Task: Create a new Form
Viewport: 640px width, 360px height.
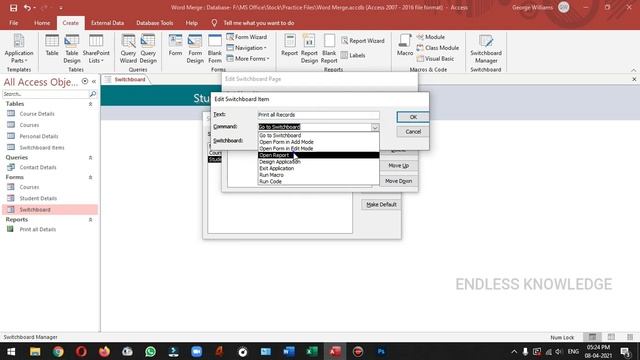Action: [x=176, y=45]
